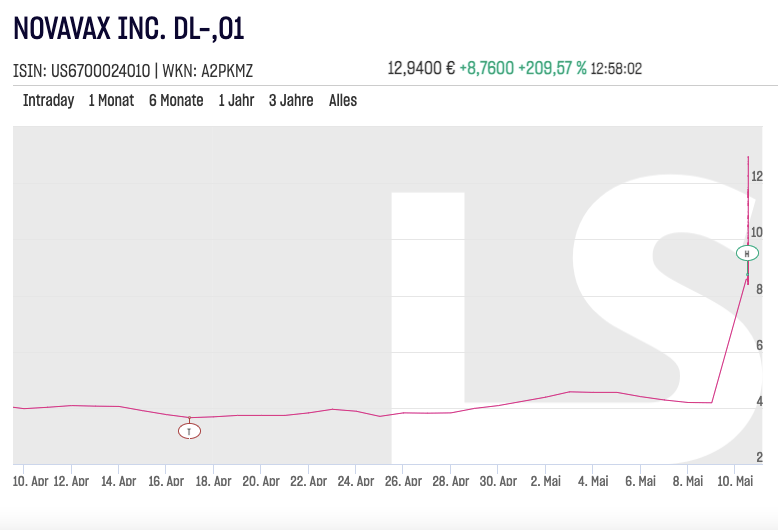Switch chart to 3 Jahre
Viewport: 778px width, 530px height.
[291, 101]
